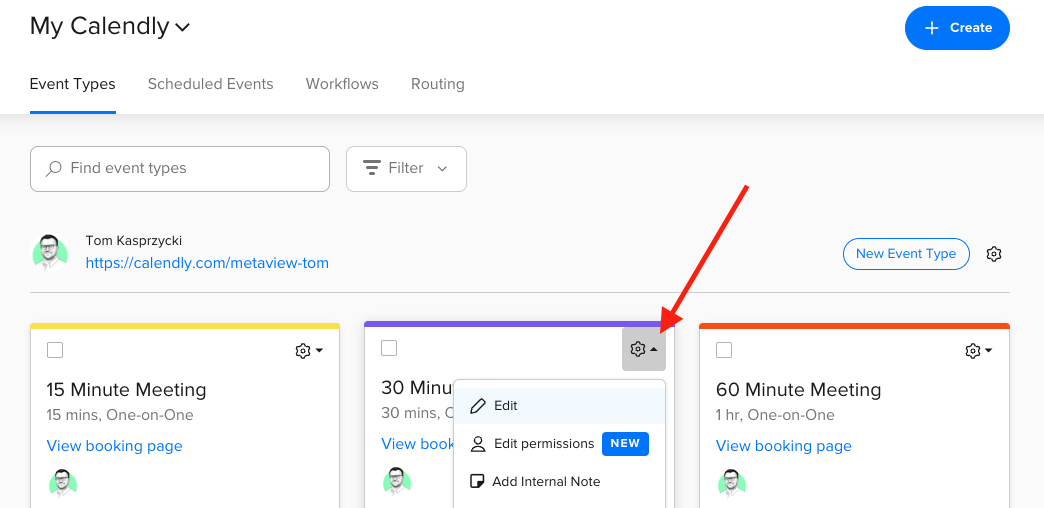Click the settings gear beside New Event Type
1044x508 pixels.
coord(993,254)
